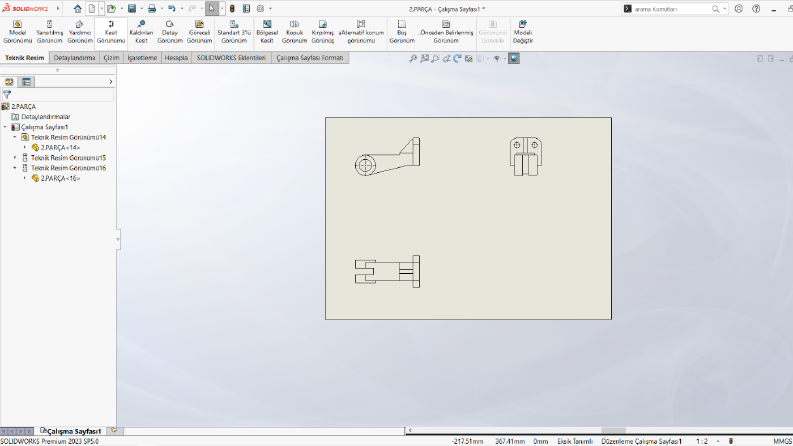
Task: Start the Bölgesel Kesit tool
Action: (x=267, y=32)
